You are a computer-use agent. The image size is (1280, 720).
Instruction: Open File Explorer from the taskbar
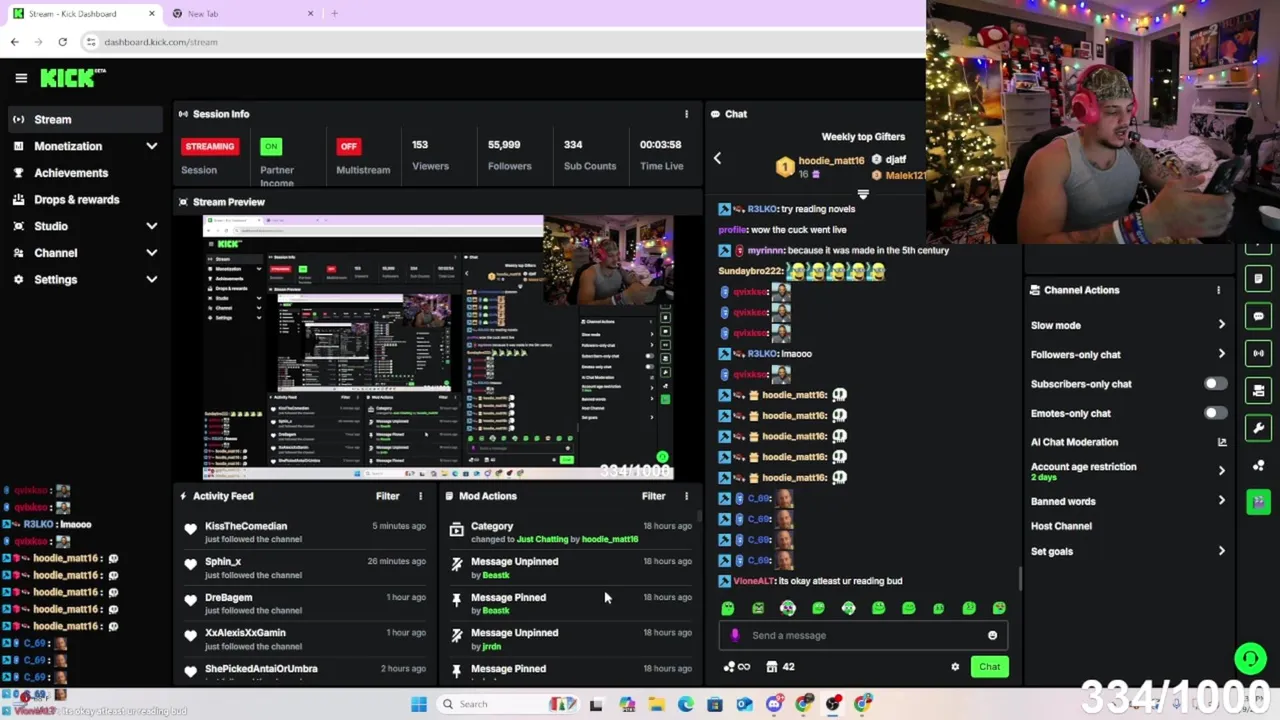pos(656,704)
